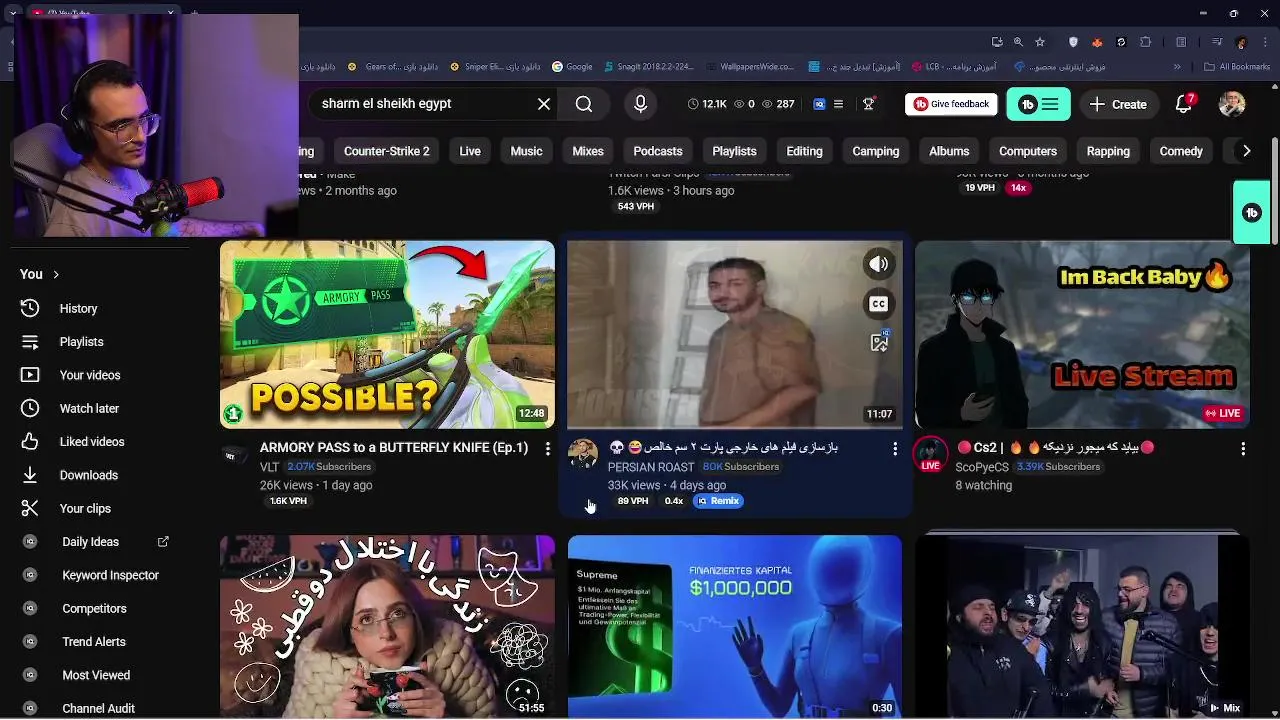
Task: Open the $1,000,000 Supreme ad video thumbnail
Action: (x=735, y=626)
